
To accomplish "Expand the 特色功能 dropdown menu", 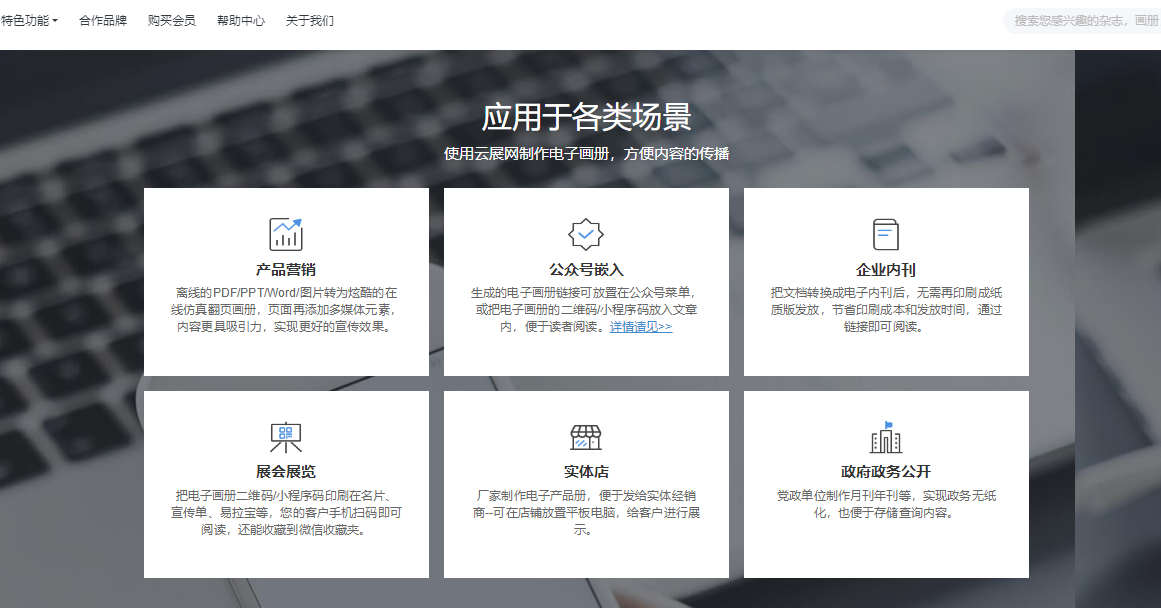I will tap(29, 21).
